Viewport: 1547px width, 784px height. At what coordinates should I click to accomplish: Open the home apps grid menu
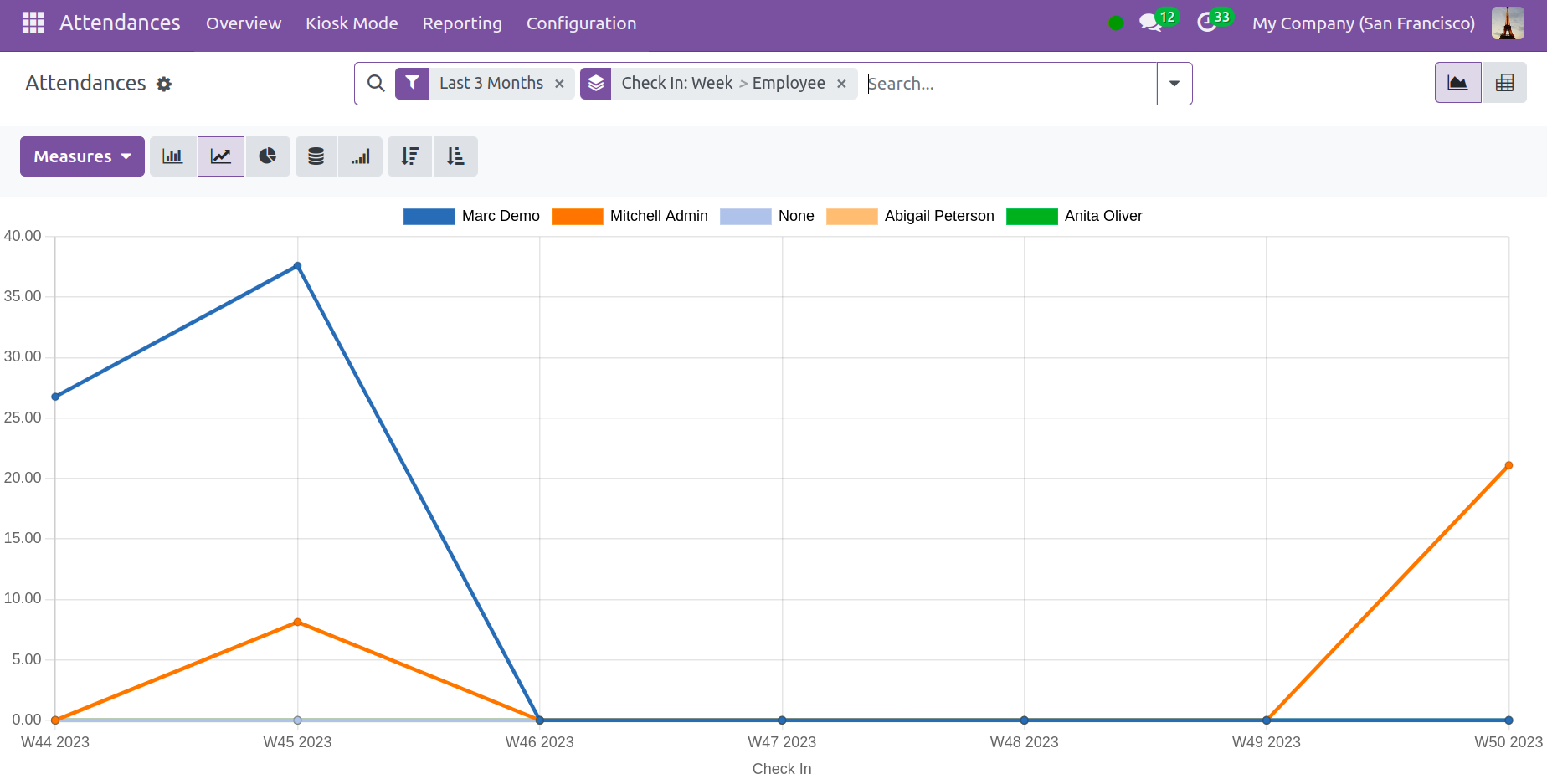click(x=33, y=23)
